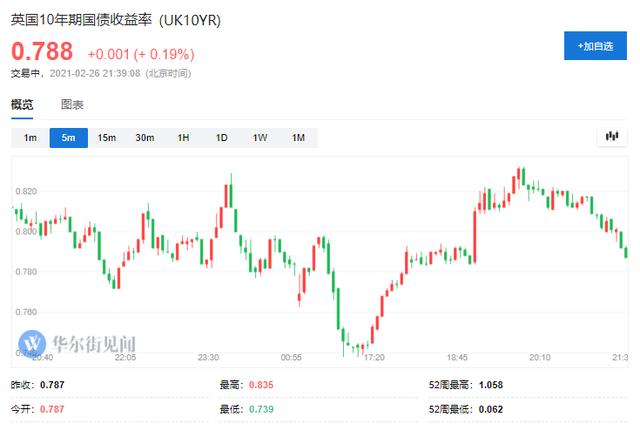Click the timestamp 2021-02-26 21:39:08

[95, 73]
